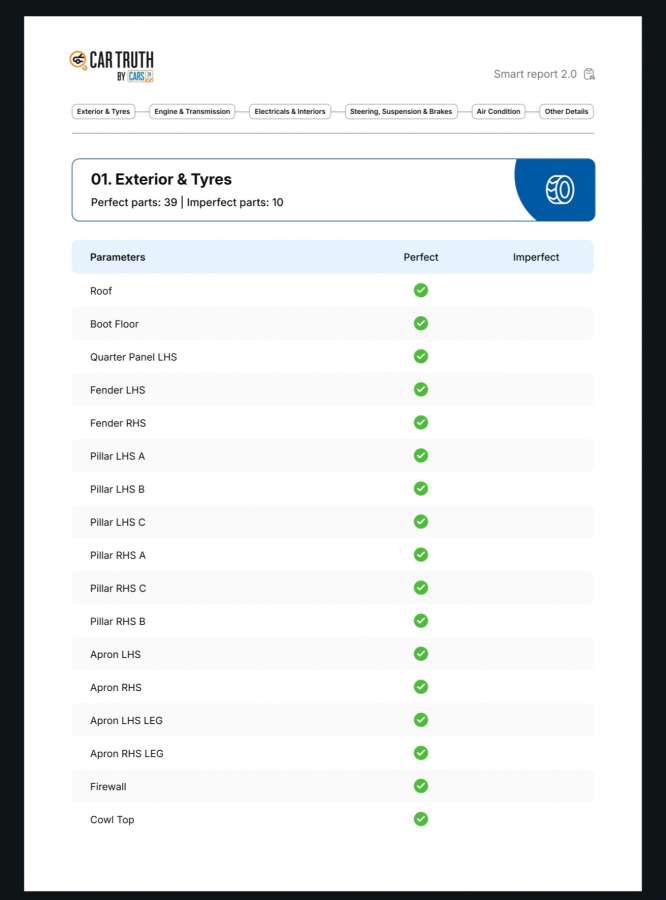Select the Apron RHS LEG label
This screenshot has width=666, height=900.
(126, 754)
